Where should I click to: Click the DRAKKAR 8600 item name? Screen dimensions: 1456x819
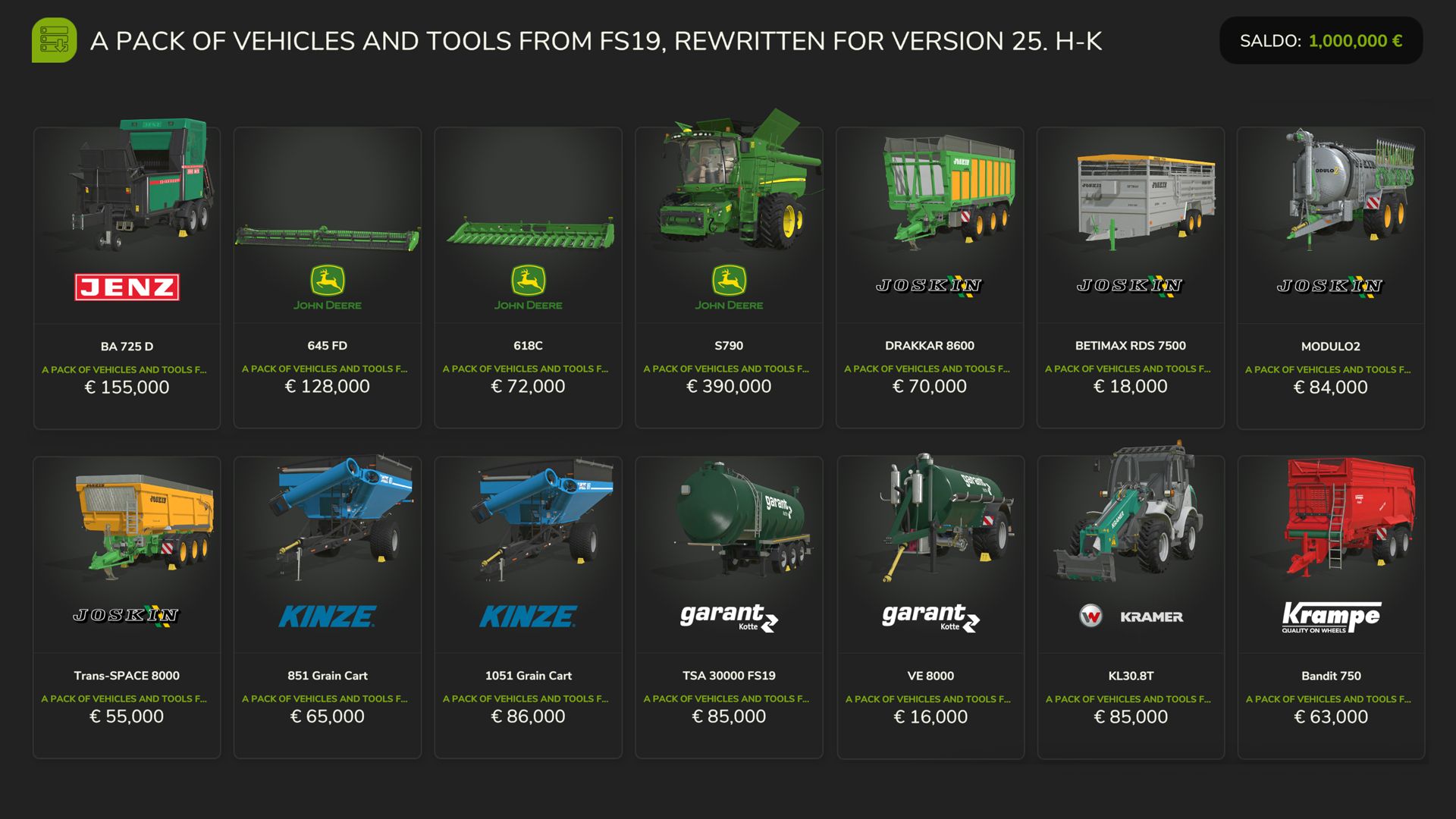pyautogui.click(x=930, y=346)
